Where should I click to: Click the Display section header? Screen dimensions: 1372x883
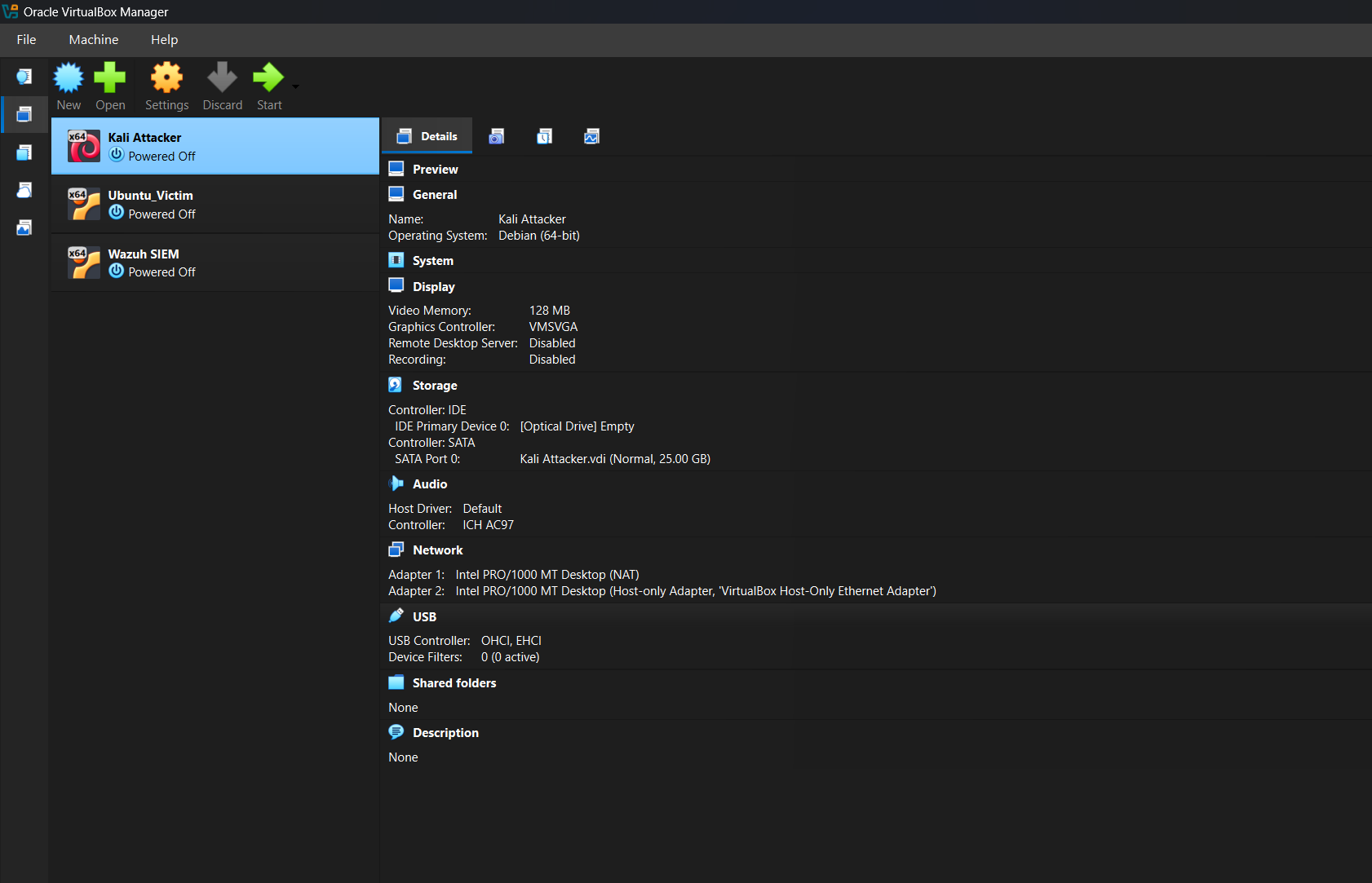(433, 287)
